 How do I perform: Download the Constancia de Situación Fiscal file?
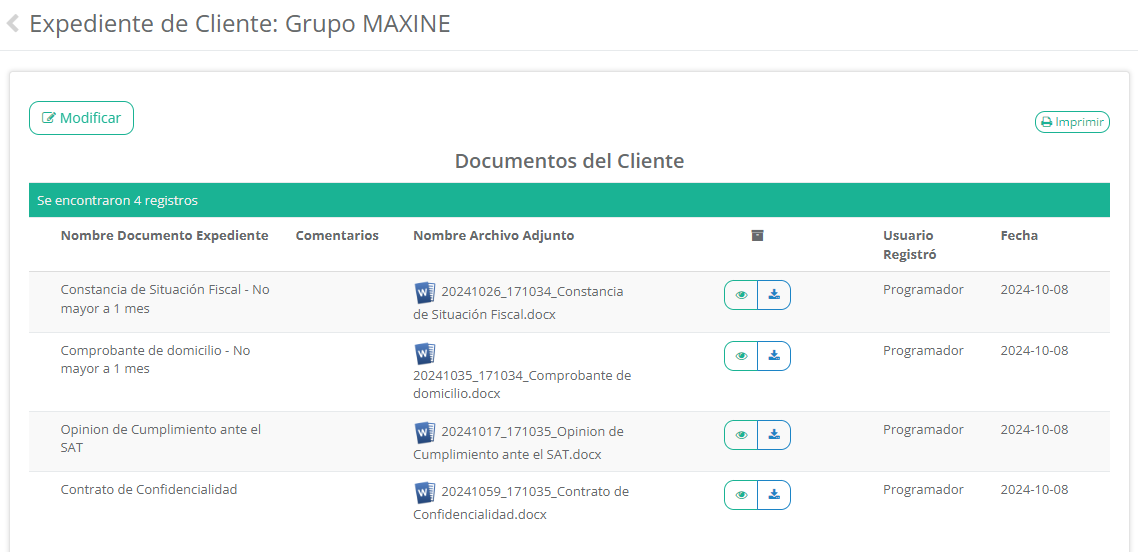[774, 295]
